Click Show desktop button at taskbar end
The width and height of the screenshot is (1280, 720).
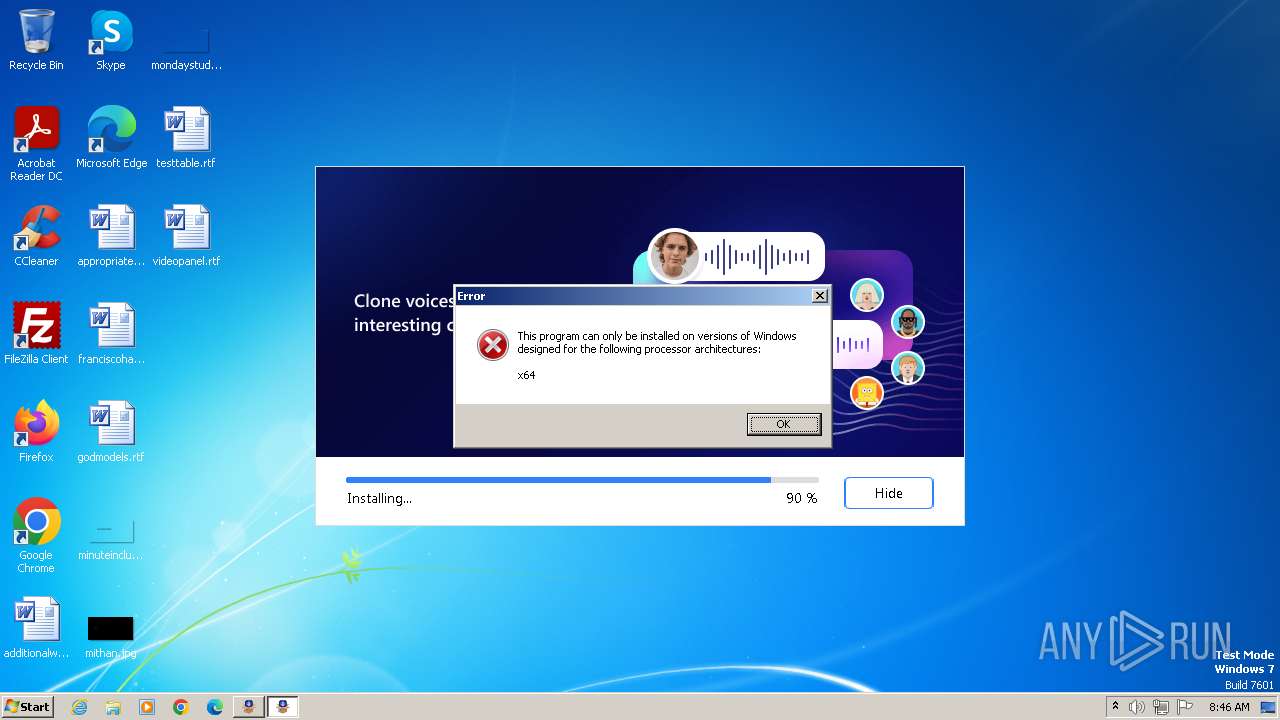[x=1268, y=707]
